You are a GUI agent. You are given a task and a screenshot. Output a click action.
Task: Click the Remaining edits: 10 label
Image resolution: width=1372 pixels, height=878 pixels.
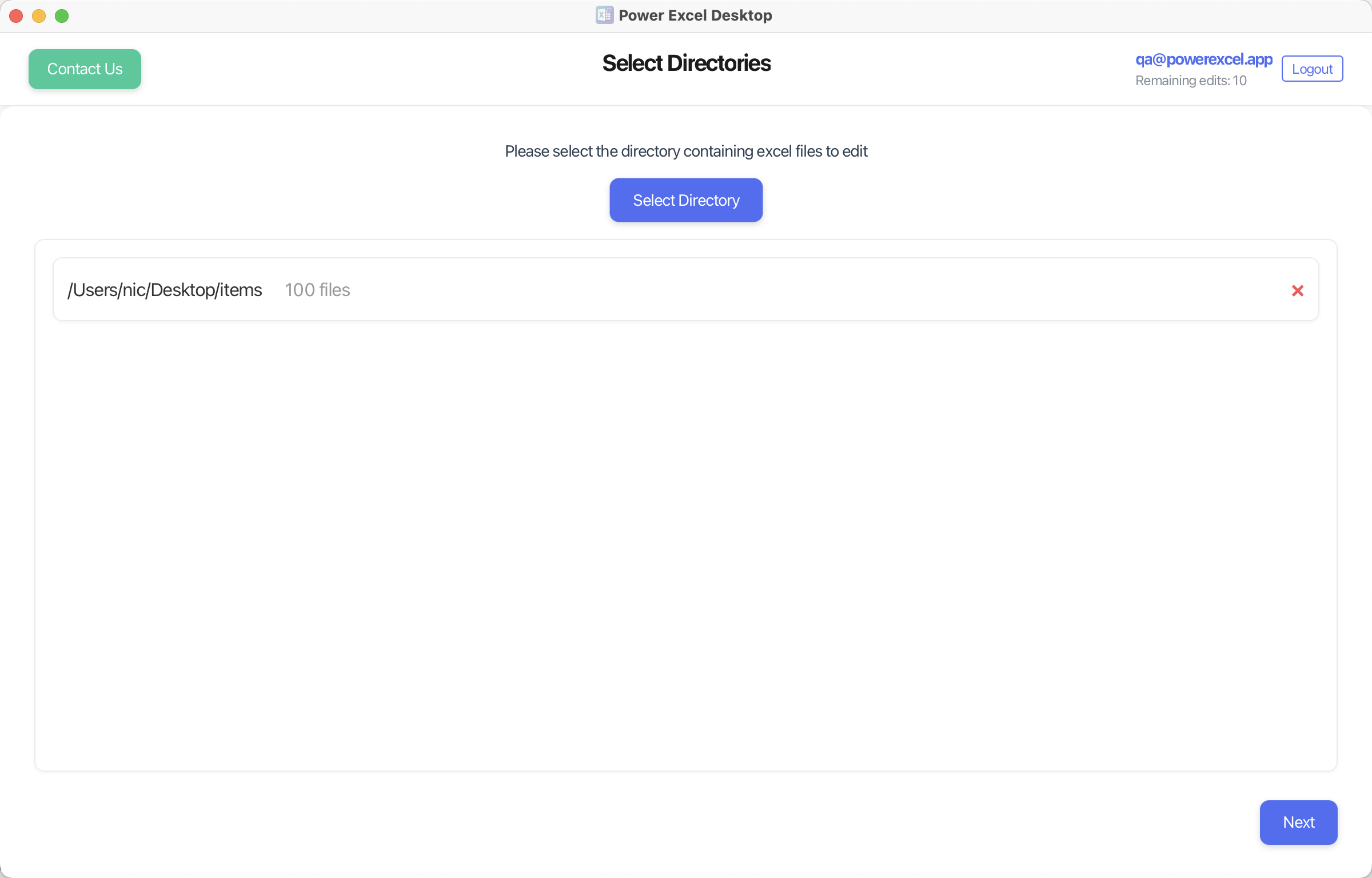1191,81
